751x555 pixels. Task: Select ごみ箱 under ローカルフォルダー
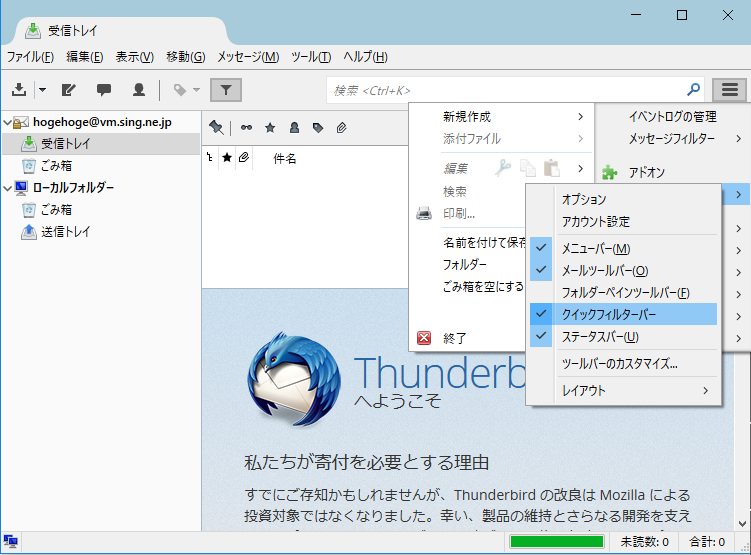[56, 210]
